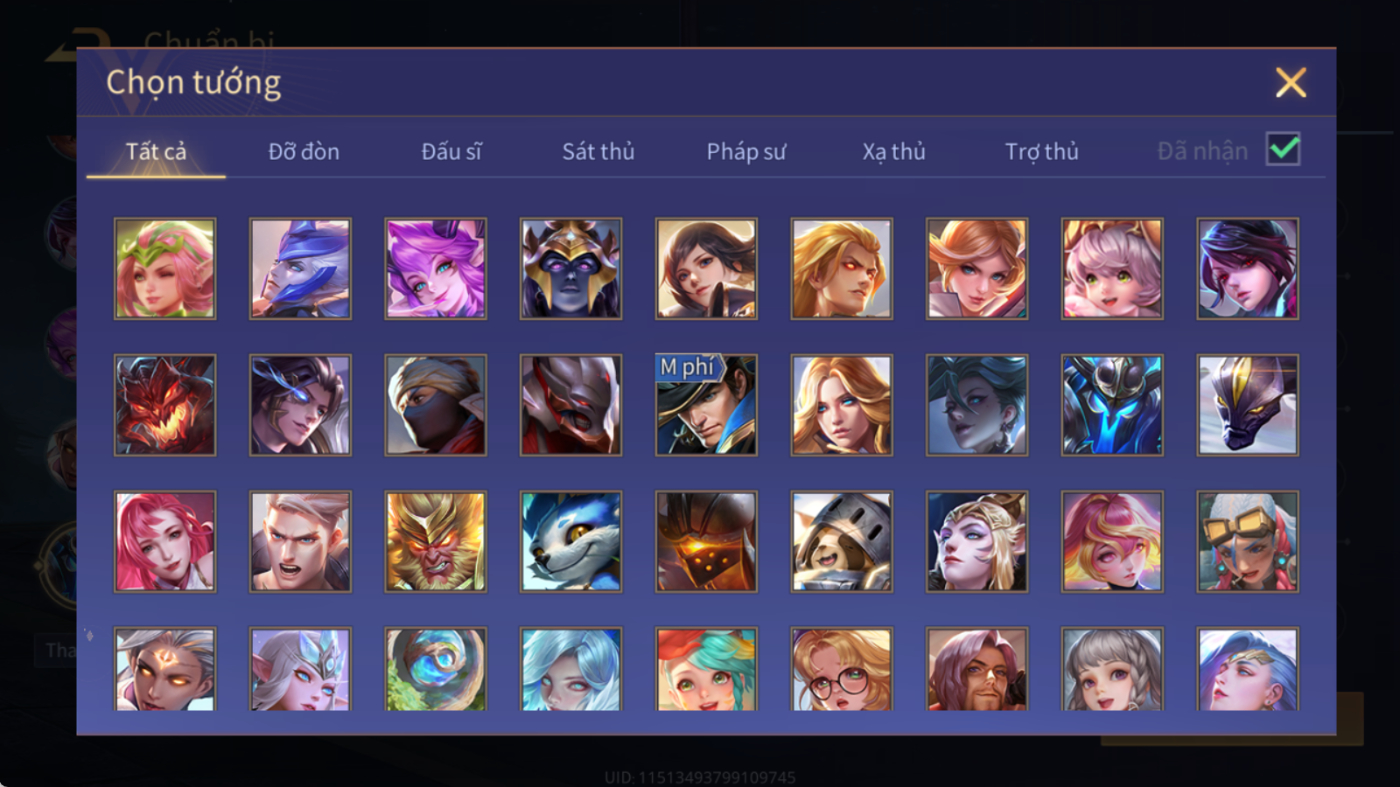This screenshot has width=1400, height=787.
Task: Pick the golden monkey king hero portrait
Action: coord(436,541)
